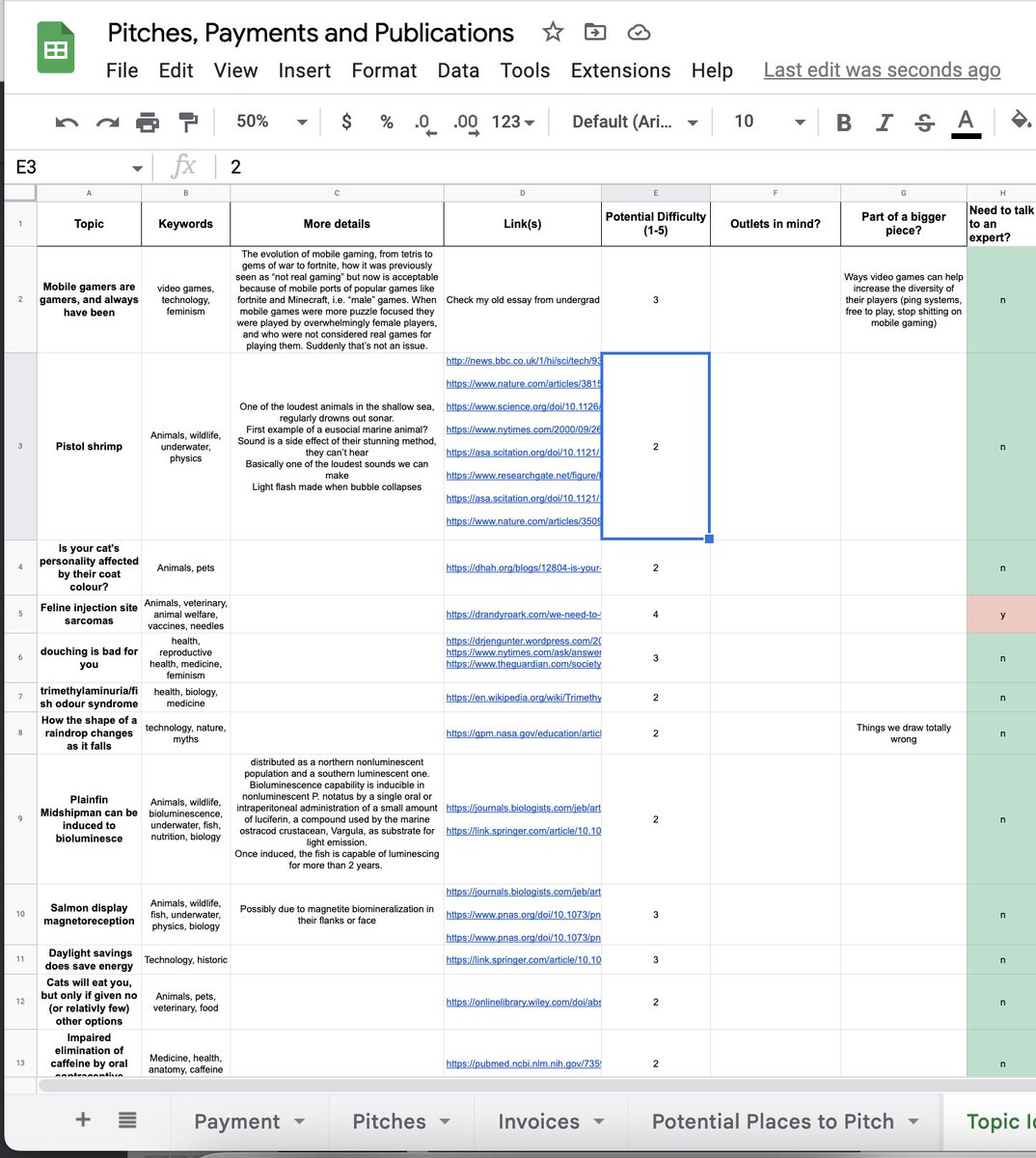
Task: Open the File menu
Action: [x=123, y=70]
